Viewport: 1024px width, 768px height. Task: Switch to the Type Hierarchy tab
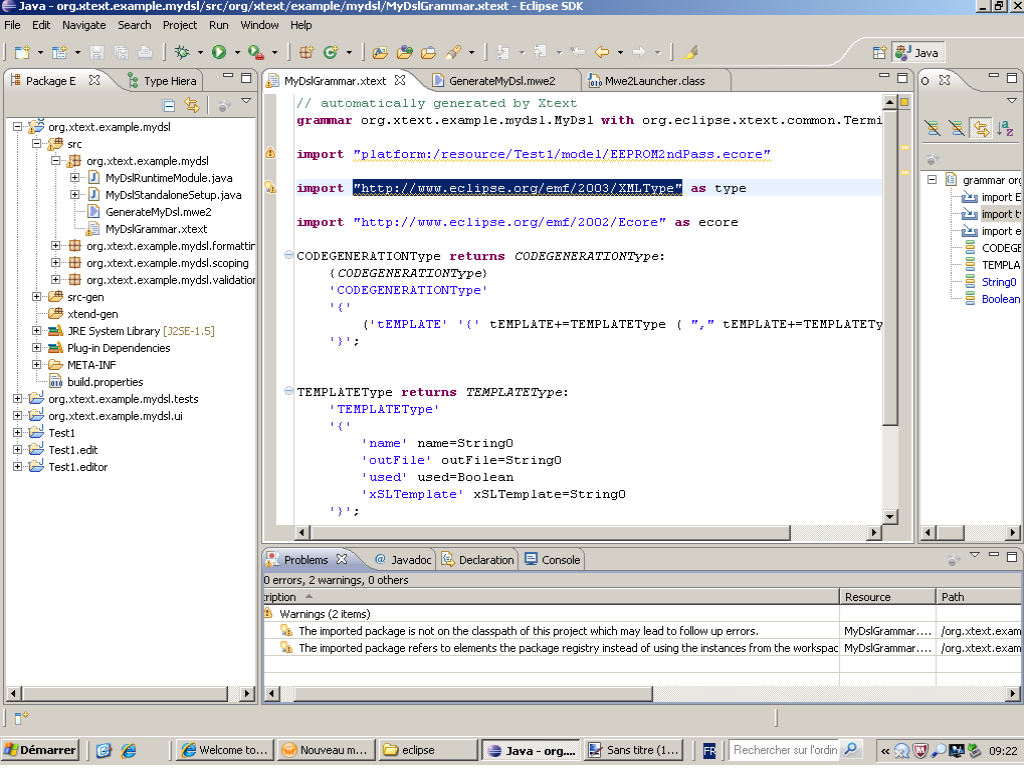[x=162, y=81]
